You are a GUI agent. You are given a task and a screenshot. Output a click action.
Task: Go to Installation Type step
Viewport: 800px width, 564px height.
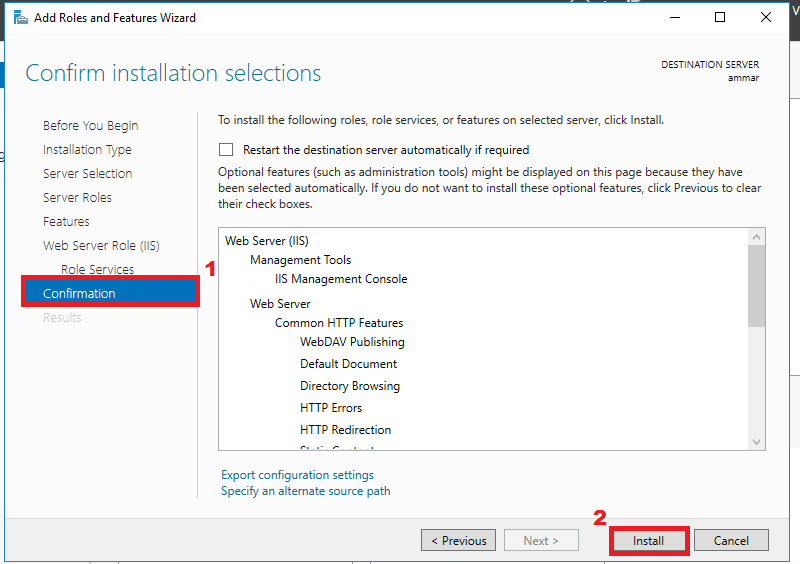pyautogui.click(x=87, y=150)
